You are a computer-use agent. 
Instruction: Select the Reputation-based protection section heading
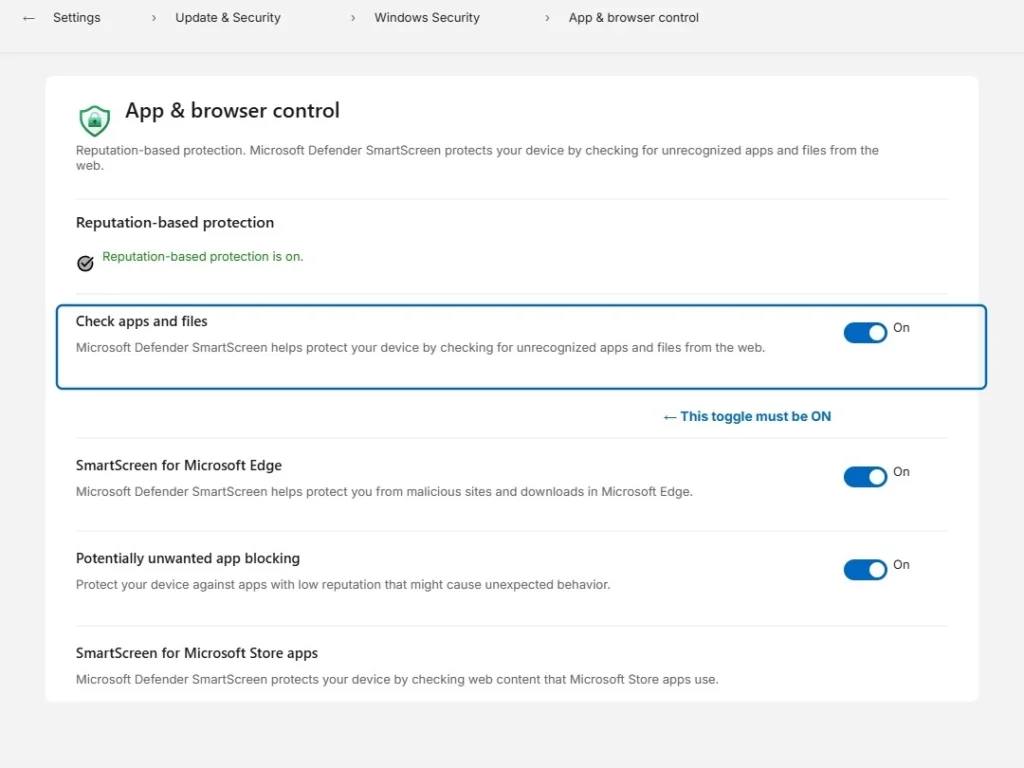[175, 223]
